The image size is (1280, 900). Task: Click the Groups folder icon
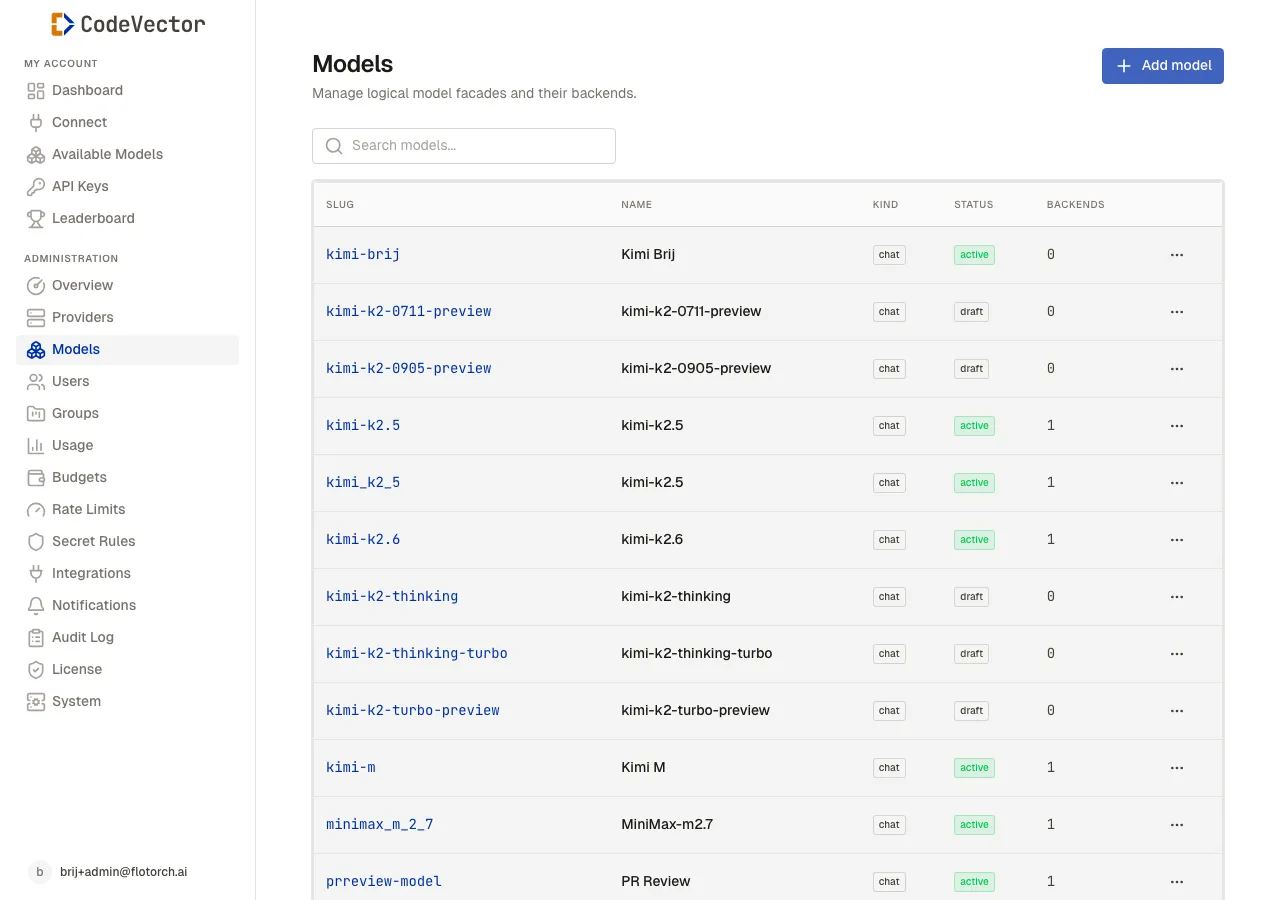[36, 413]
